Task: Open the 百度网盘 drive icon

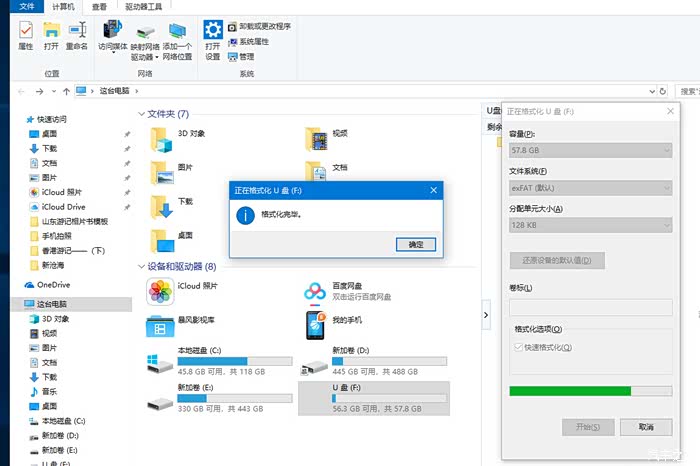Action: click(316, 292)
